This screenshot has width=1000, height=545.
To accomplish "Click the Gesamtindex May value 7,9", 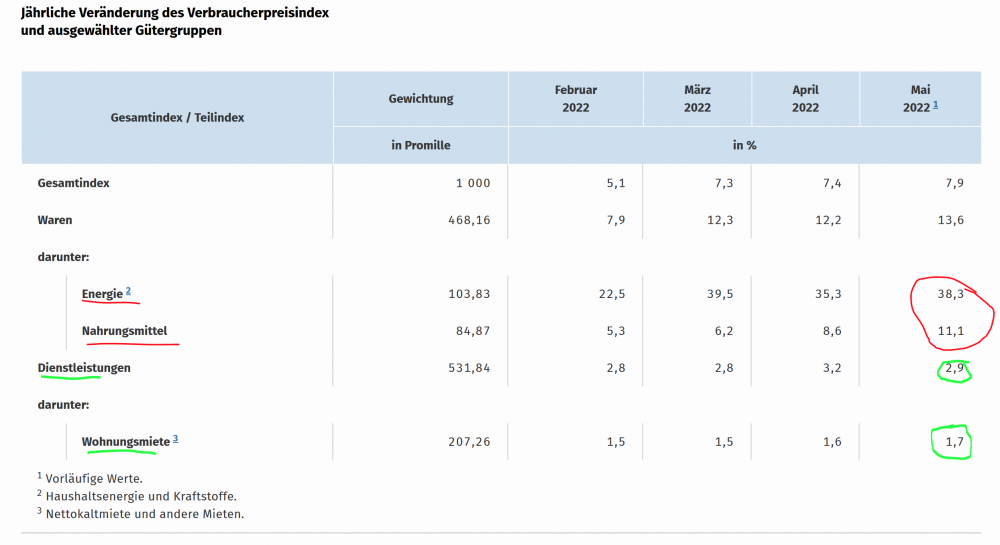I will [x=953, y=183].
